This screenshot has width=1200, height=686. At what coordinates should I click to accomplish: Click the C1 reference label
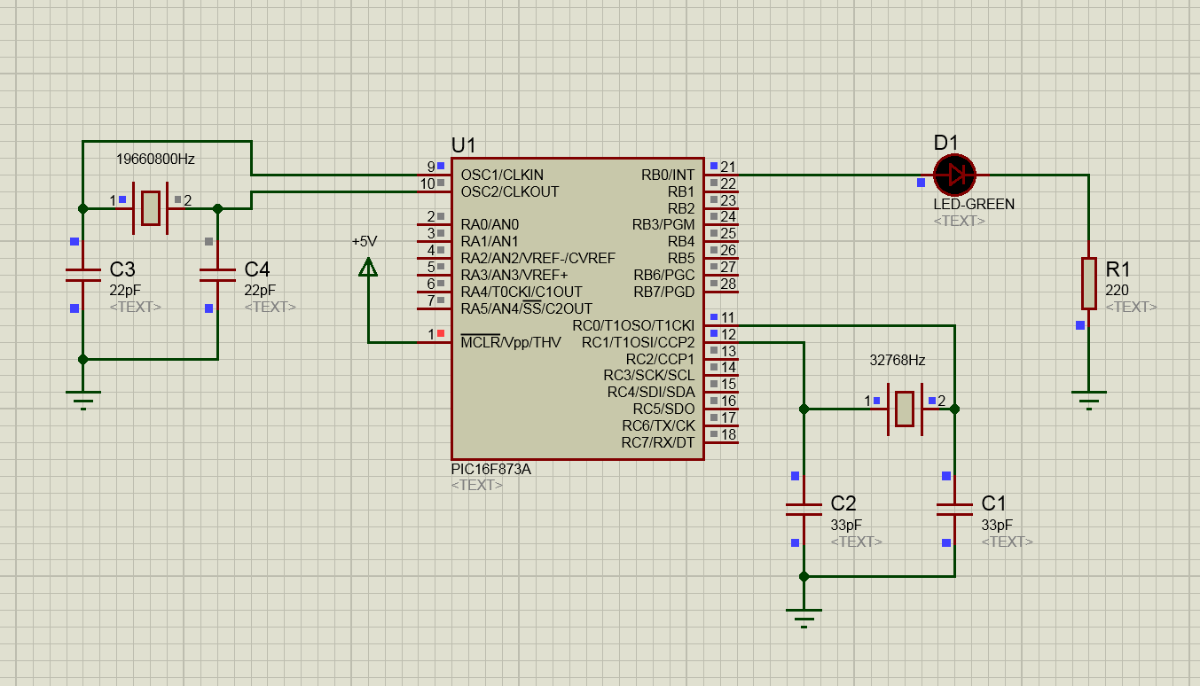click(994, 503)
